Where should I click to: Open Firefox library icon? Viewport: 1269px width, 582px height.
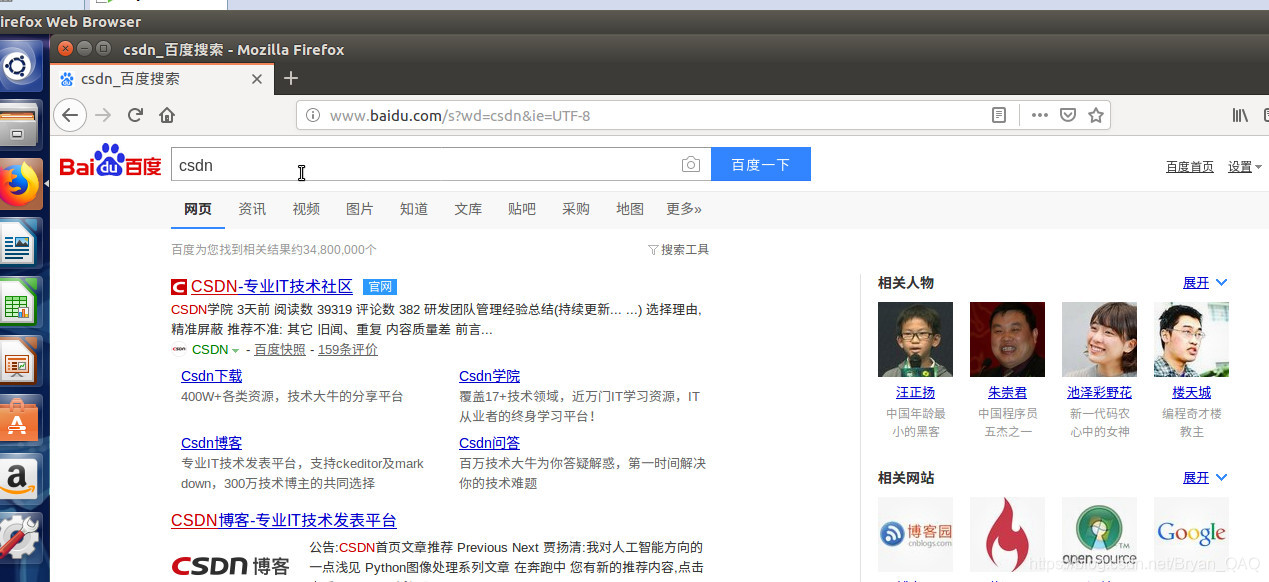click(x=1240, y=115)
